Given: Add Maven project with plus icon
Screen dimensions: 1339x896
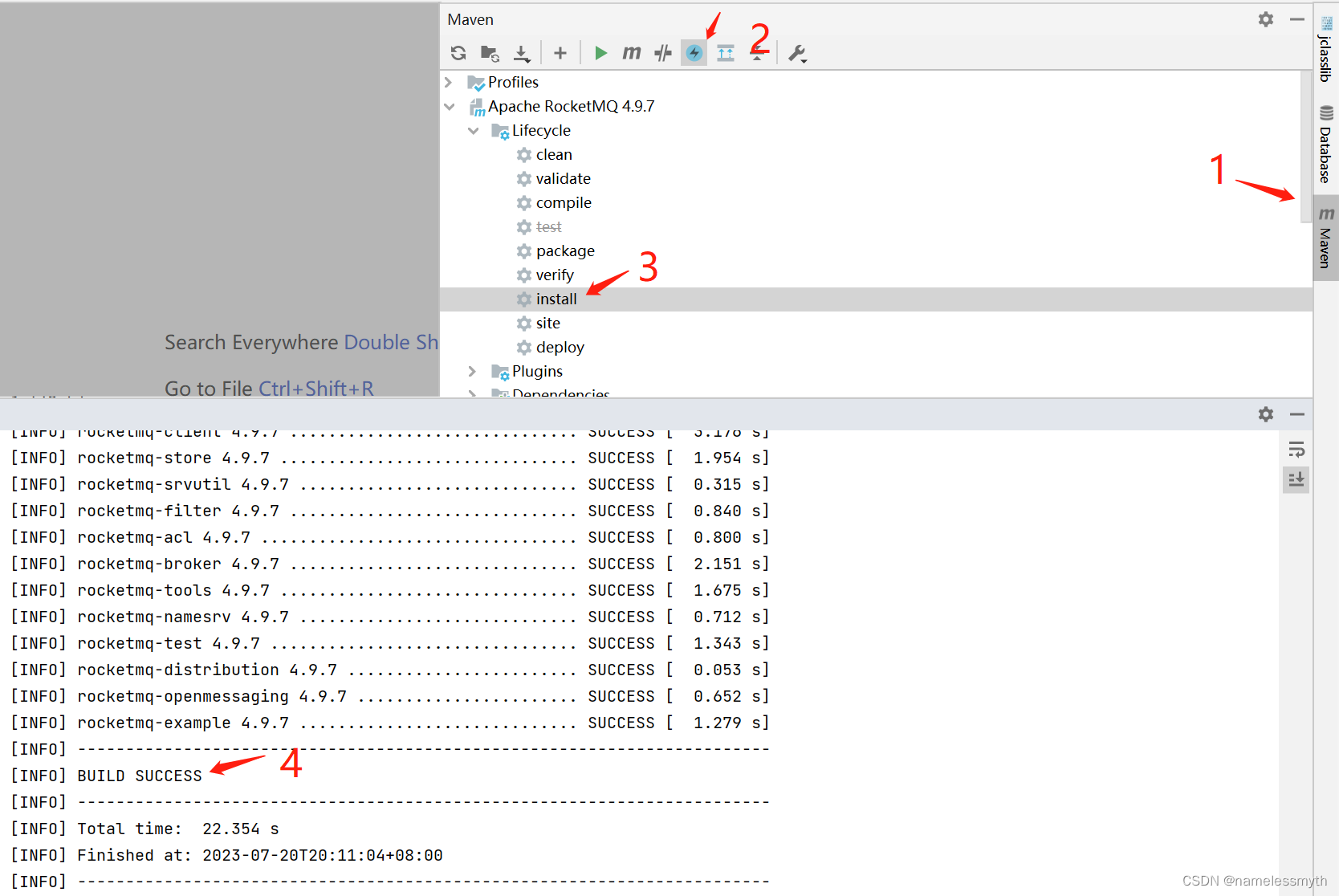Looking at the screenshot, I should (x=560, y=53).
